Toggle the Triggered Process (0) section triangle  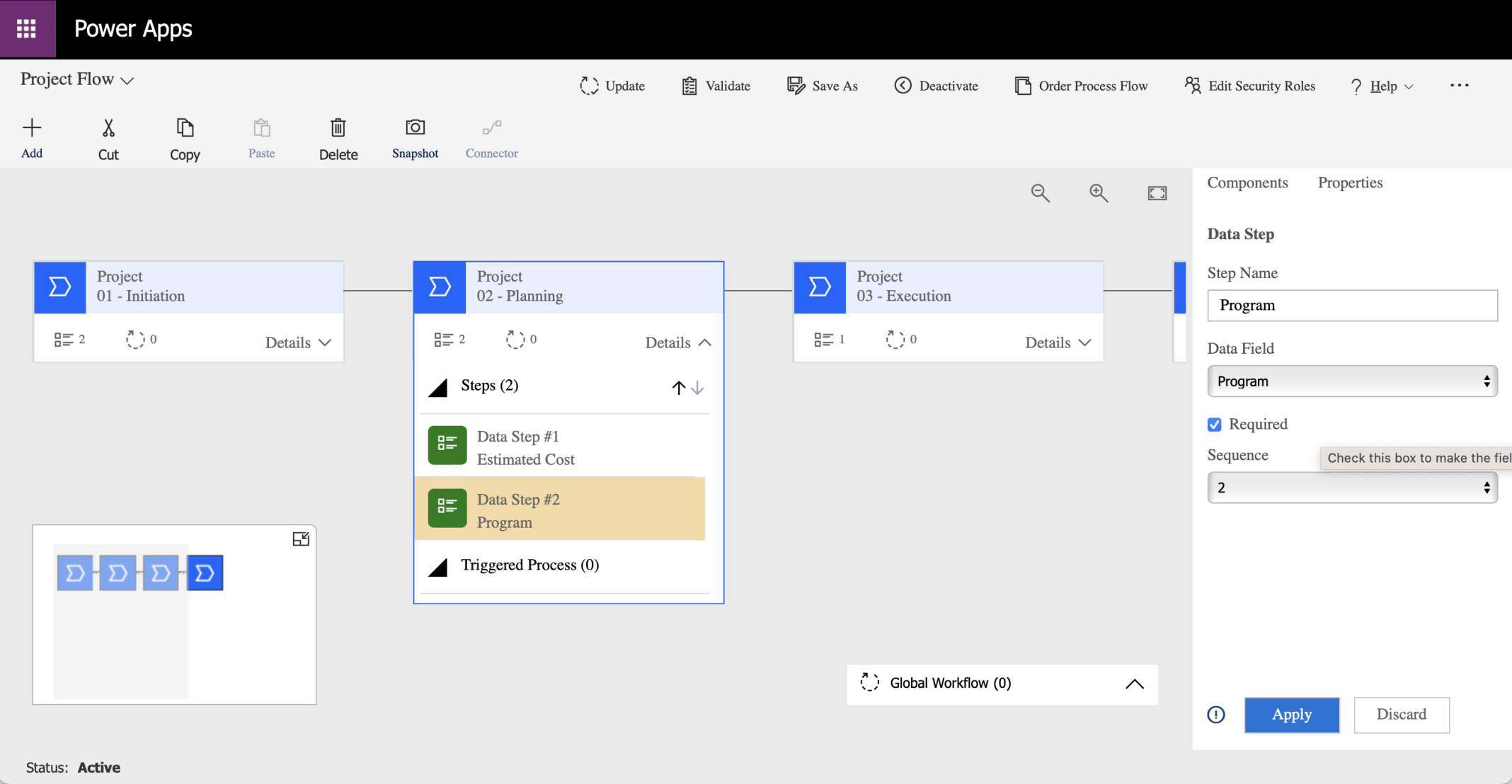pos(438,567)
